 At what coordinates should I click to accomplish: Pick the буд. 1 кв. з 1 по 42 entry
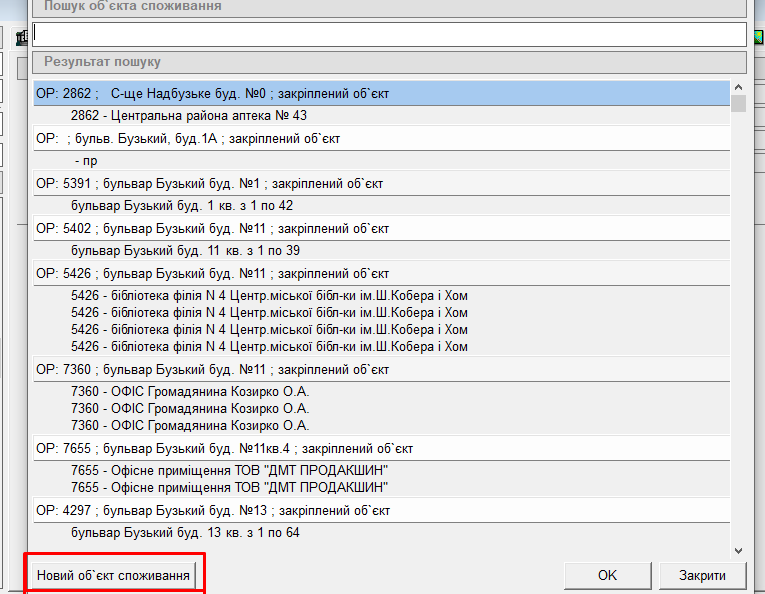coord(181,206)
